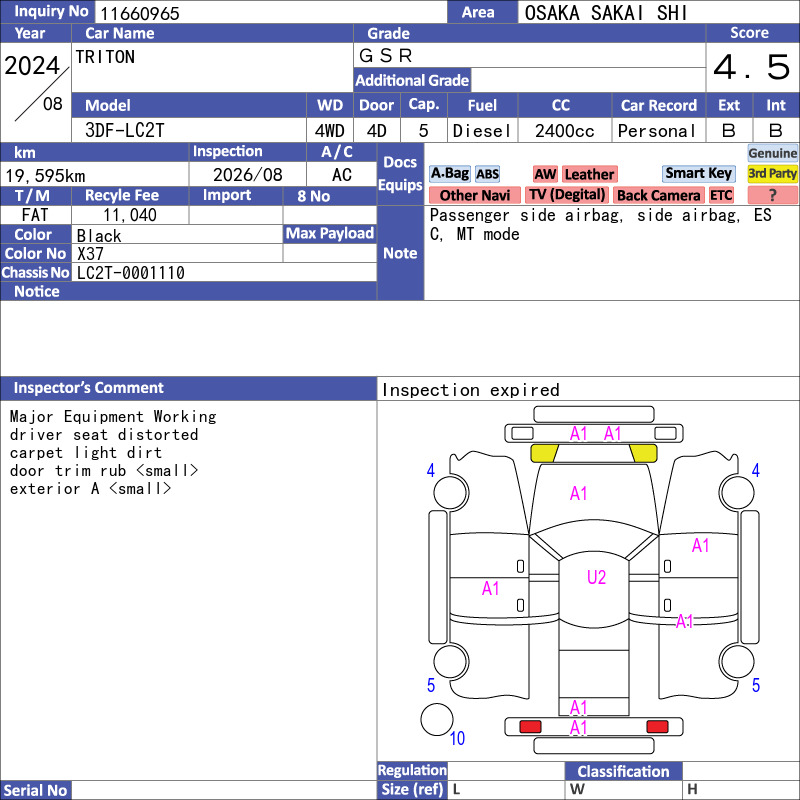
Task: Click the grade value GSR
Action: pyautogui.click(x=386, y=56)
